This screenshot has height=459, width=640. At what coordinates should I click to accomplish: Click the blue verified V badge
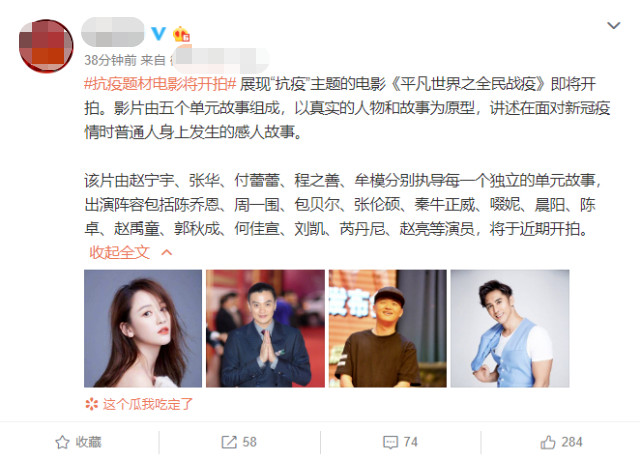pyautogui.click(x=158, y=33)
